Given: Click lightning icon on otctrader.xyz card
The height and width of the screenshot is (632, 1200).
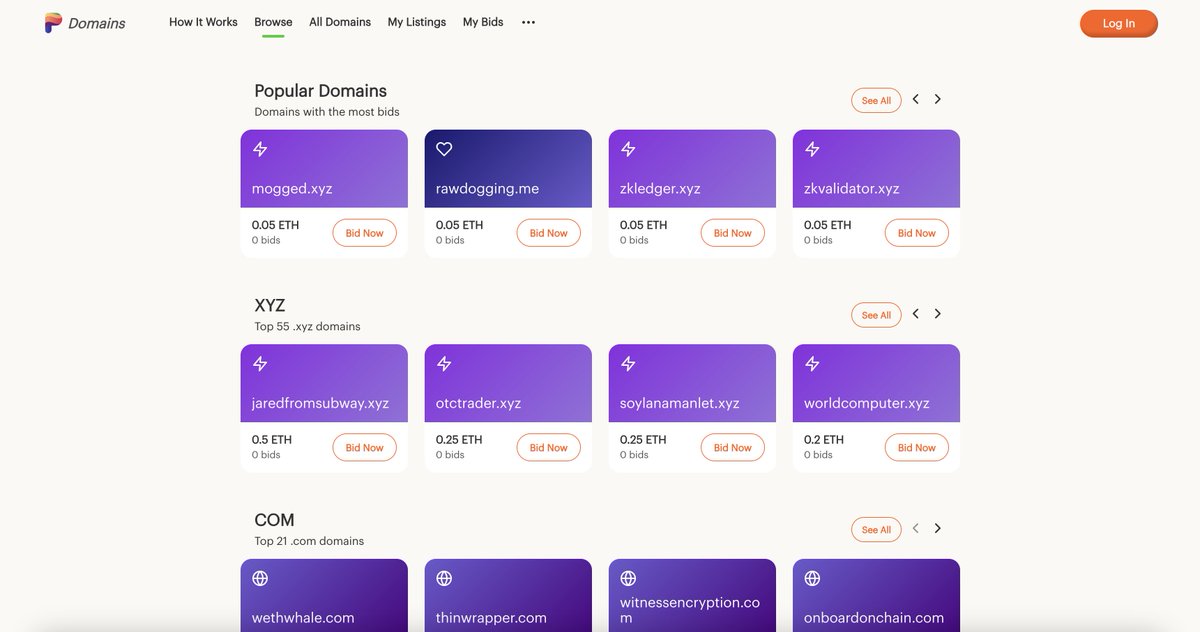Looking at the screenshot, I should (444, 364).
